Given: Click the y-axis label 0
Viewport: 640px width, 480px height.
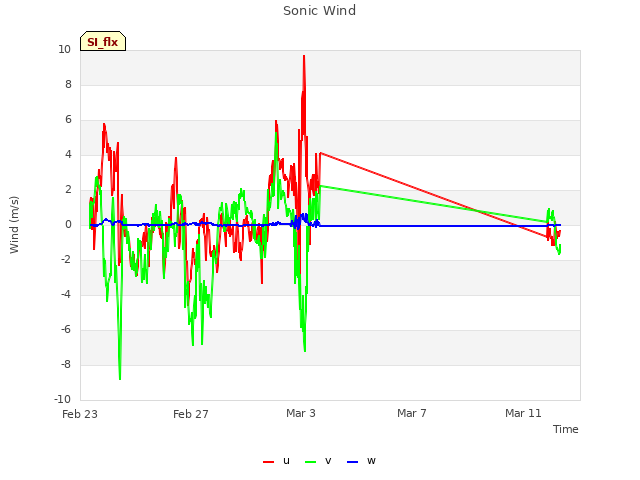Looking at the screenshot, I should pos(68,224).
